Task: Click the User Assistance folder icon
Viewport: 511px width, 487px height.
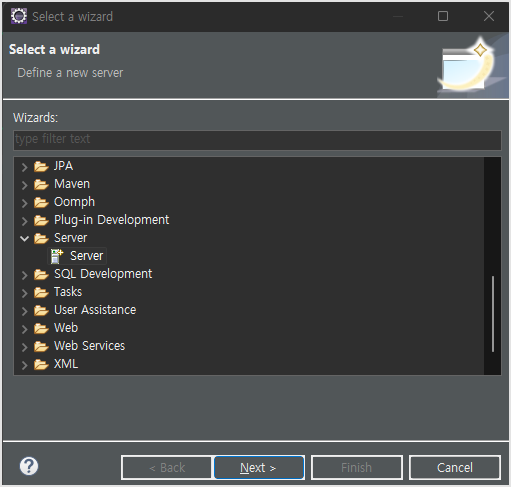Action: coord(41,310)
